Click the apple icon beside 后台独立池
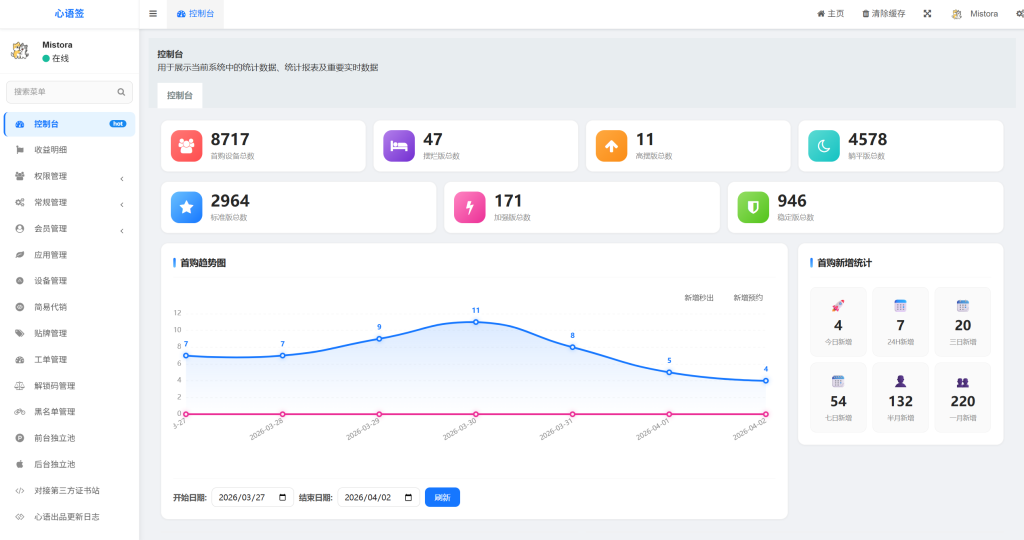This screenshot has width=1024, height=540. point(20,464)
